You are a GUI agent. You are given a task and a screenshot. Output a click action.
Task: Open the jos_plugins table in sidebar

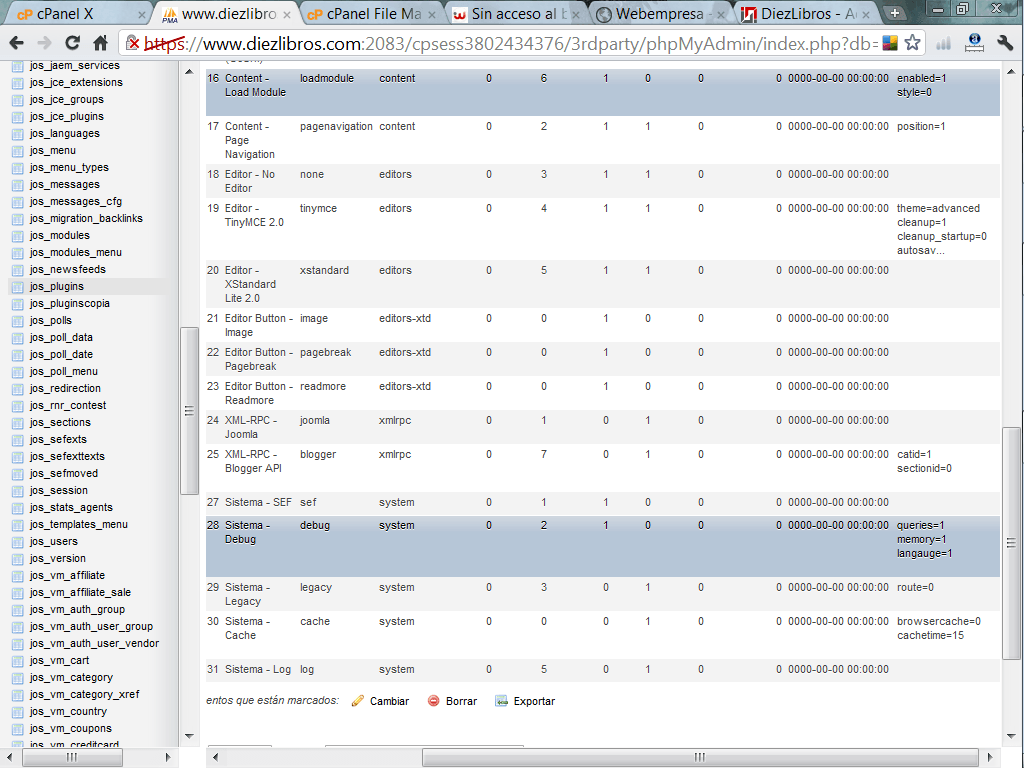click(x=57, y=286)
